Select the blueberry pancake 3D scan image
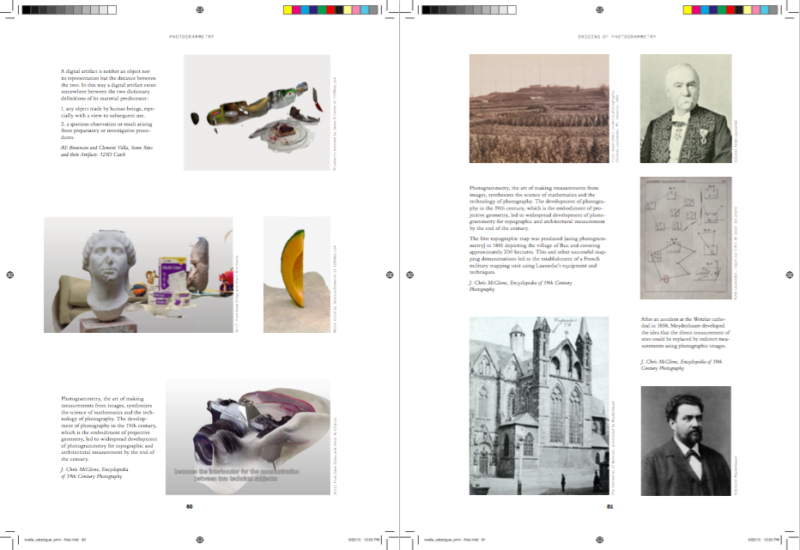This screenshot has width=800, height=550. point(257,112)
